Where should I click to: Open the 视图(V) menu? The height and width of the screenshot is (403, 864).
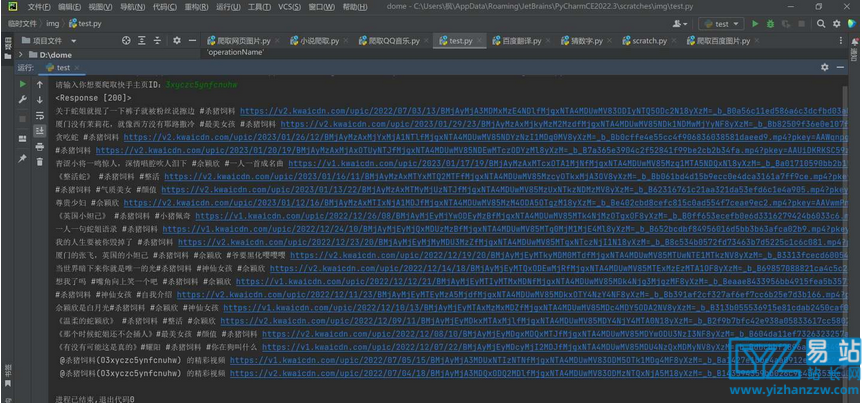coord(100,7)
